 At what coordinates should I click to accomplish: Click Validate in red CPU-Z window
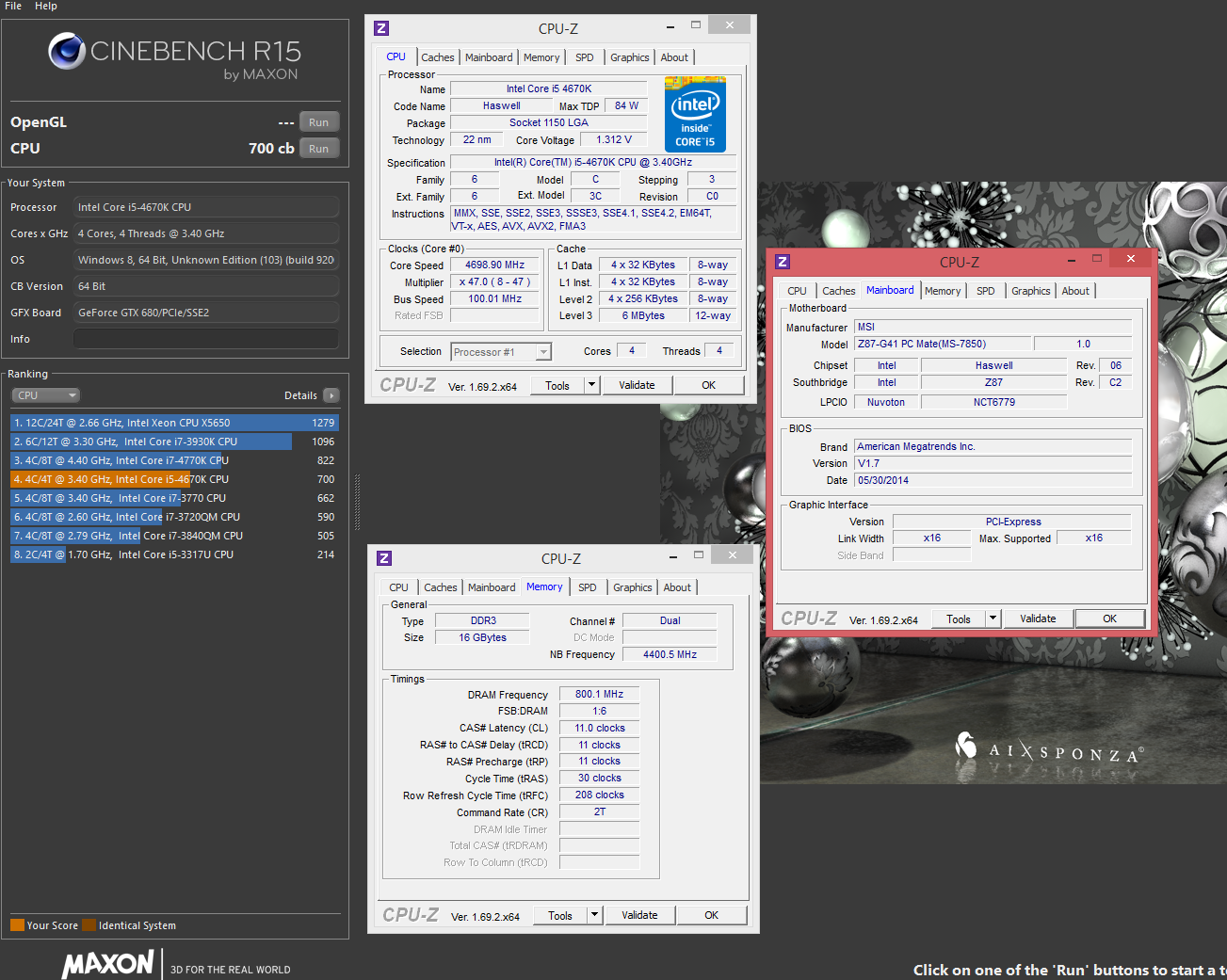coord(1038,619)
